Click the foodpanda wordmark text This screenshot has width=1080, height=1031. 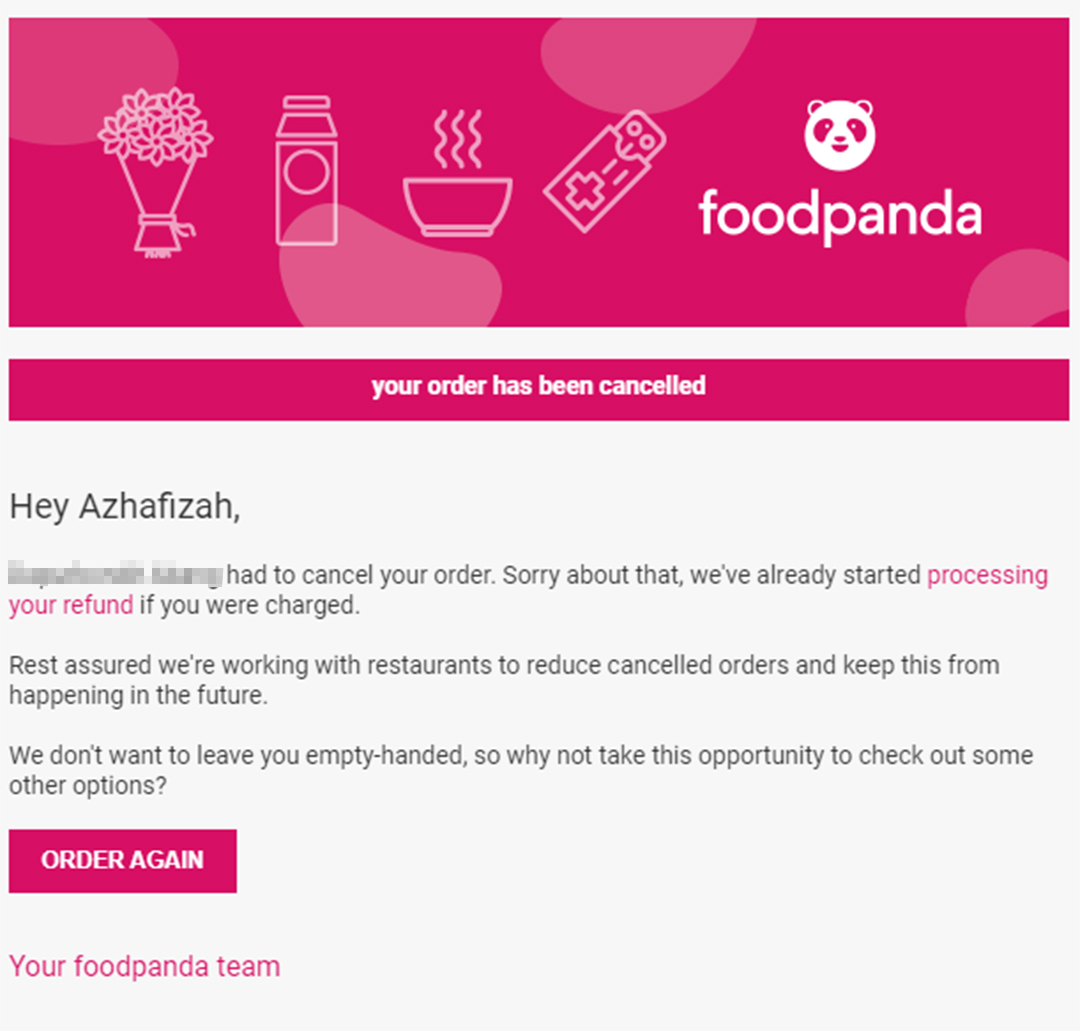pos(840,216)
